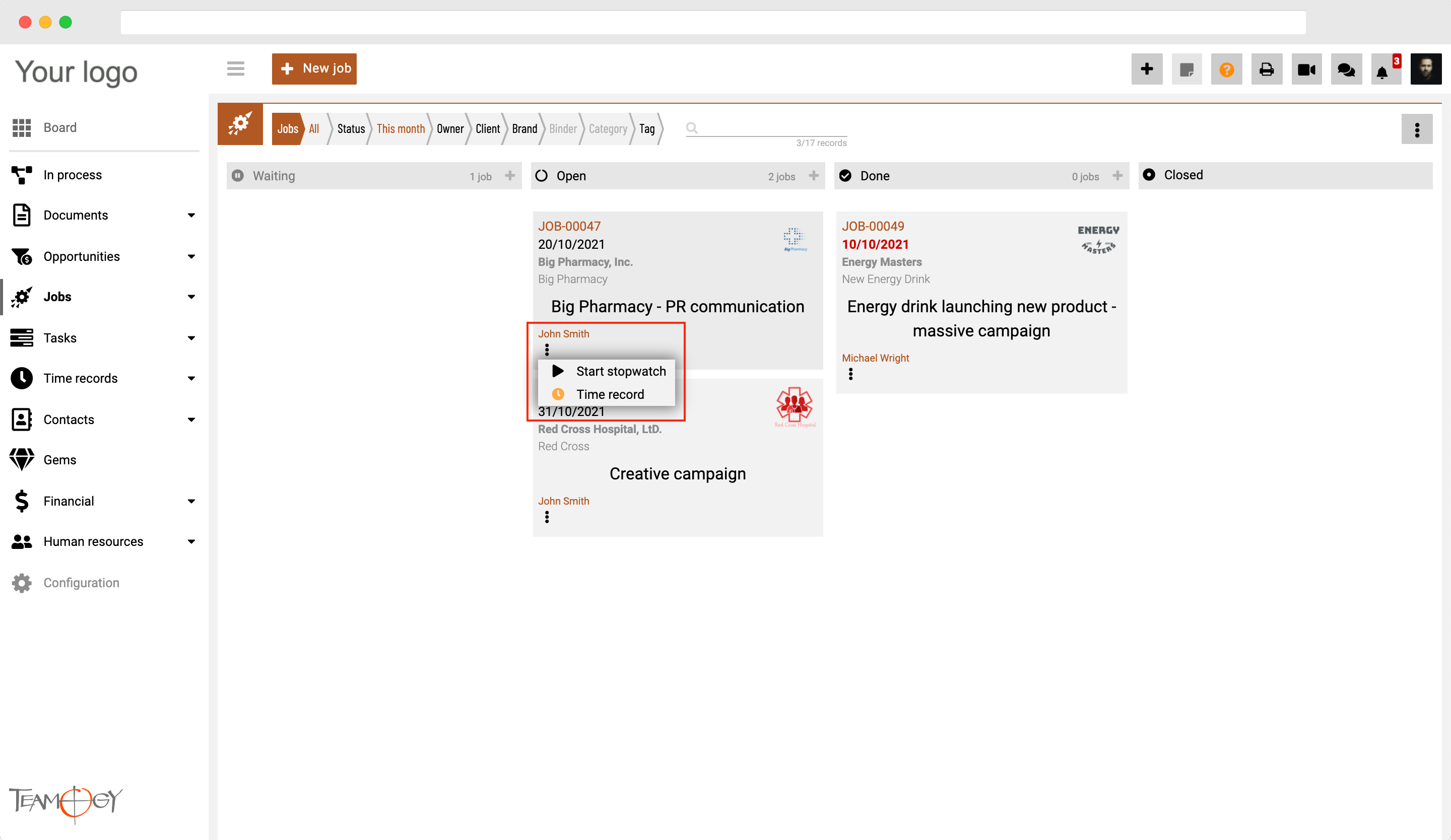Add a job to the Waiting column
Image resolution: width=1451 pixels, height=840 pixels.
coord(509,175)
